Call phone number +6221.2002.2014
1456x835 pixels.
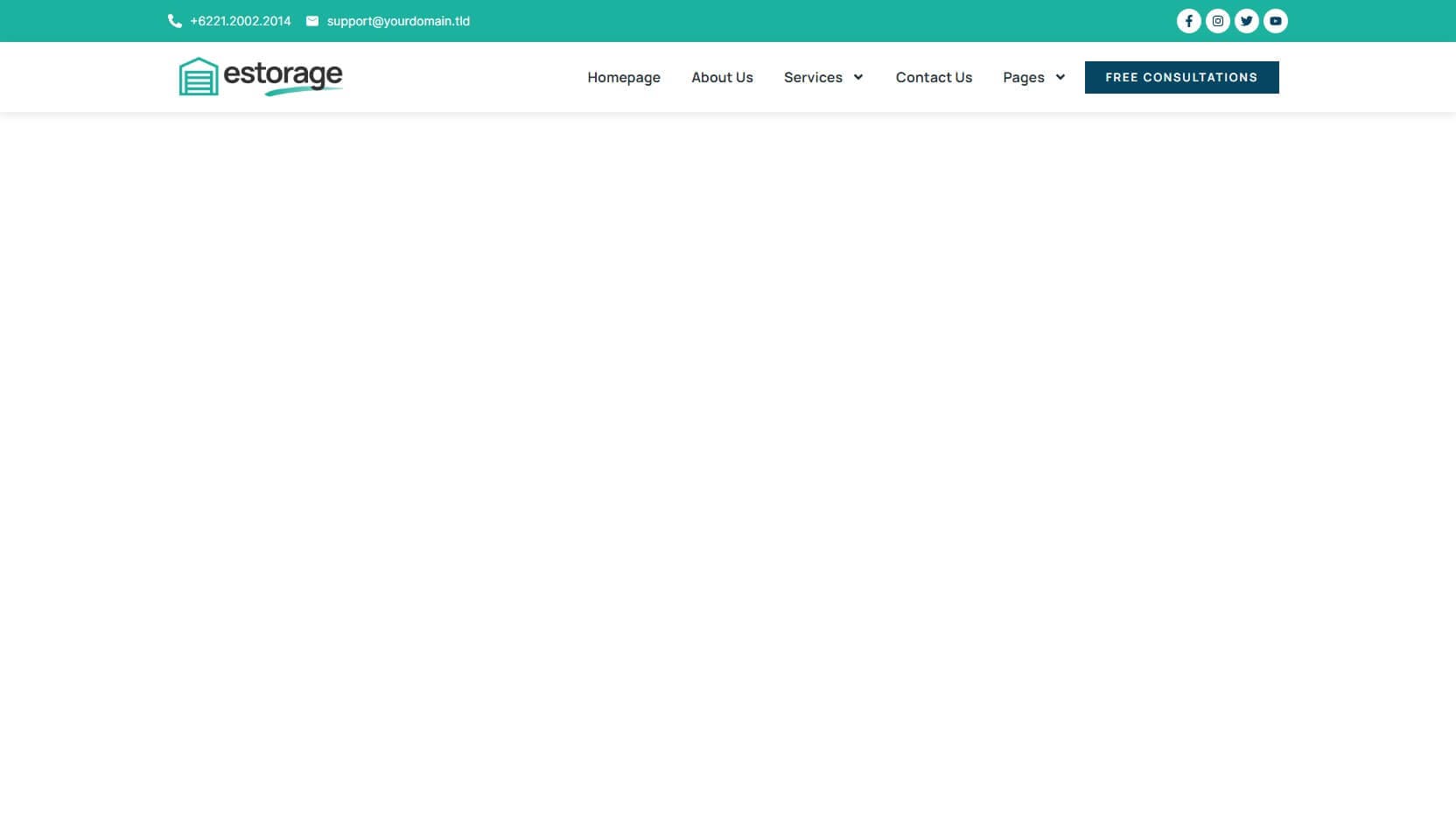[x=241, y=21]
